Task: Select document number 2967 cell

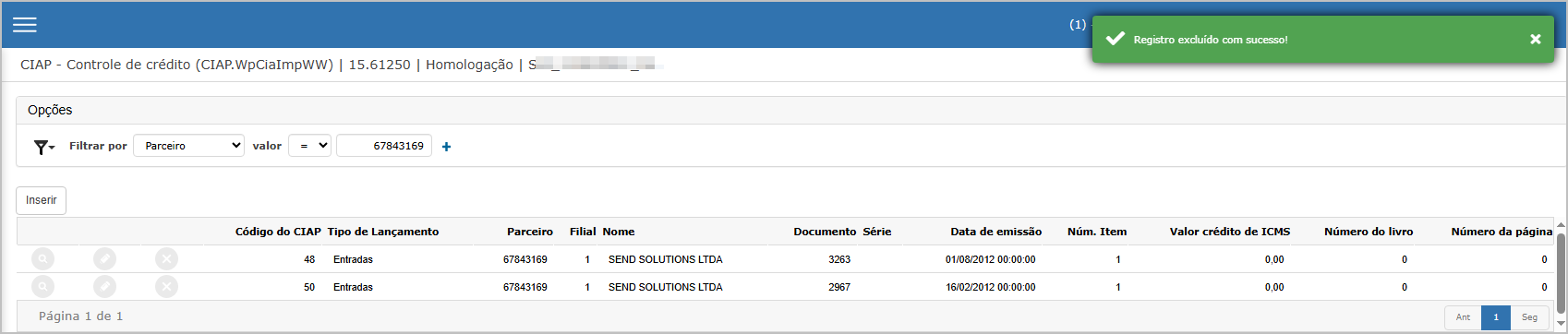Action: point(839,287)
